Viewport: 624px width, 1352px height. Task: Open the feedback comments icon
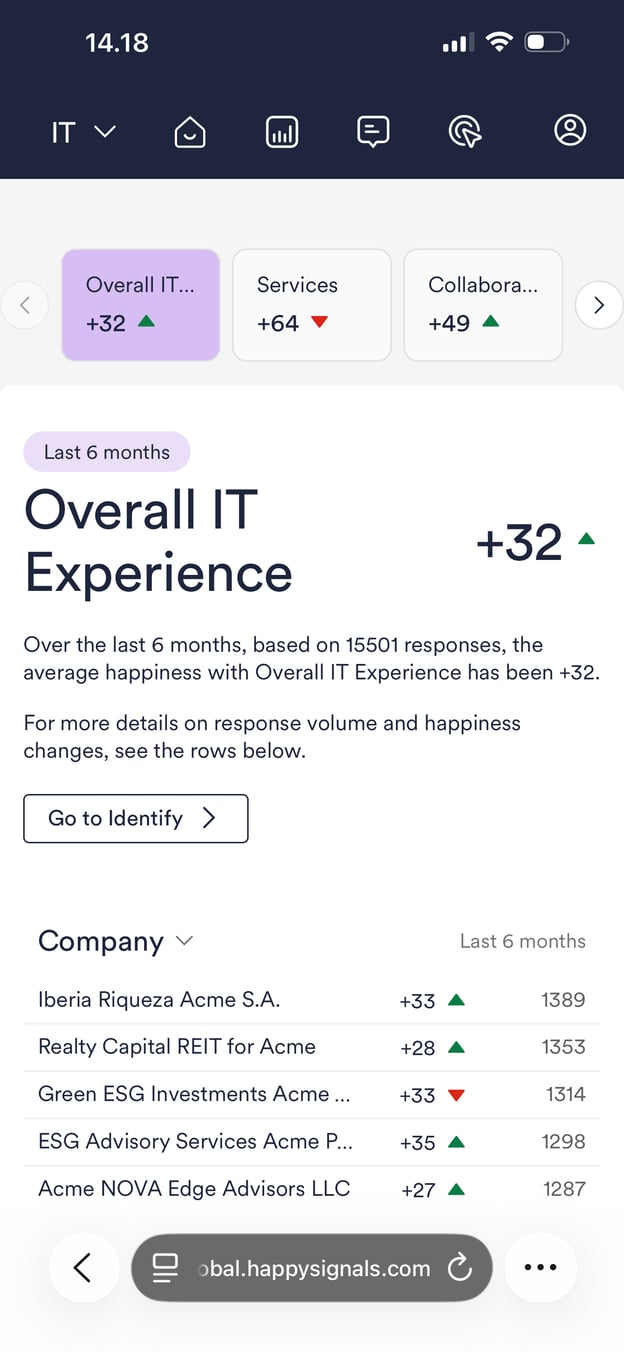(x=373, y=131)
